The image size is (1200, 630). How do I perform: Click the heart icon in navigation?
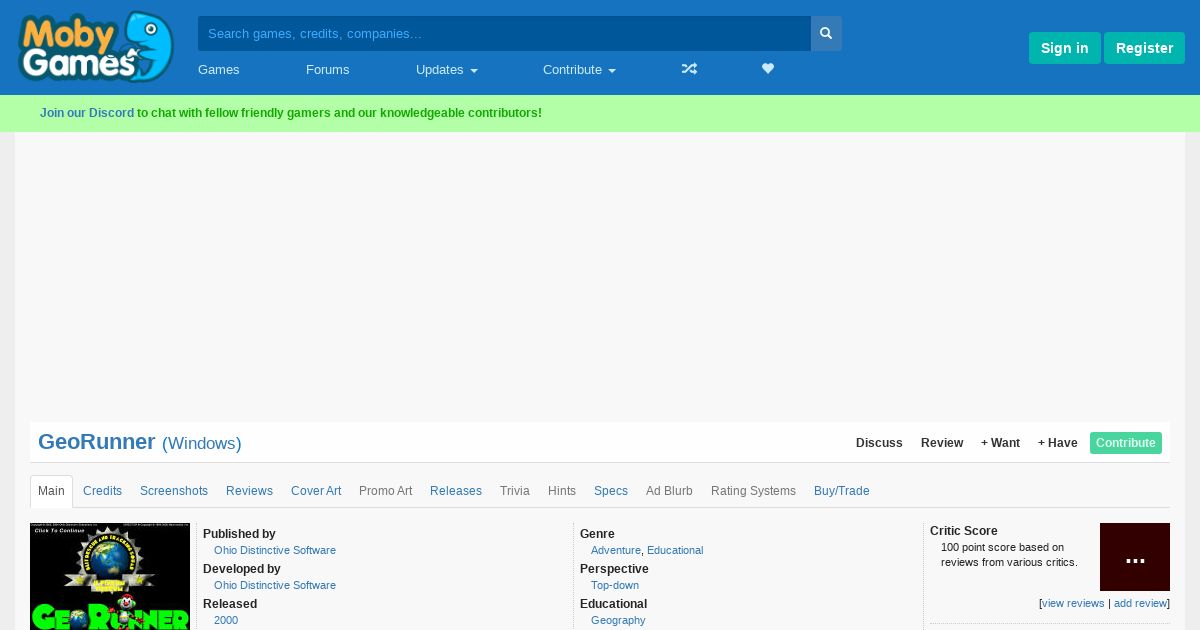[x=768, y=69]
